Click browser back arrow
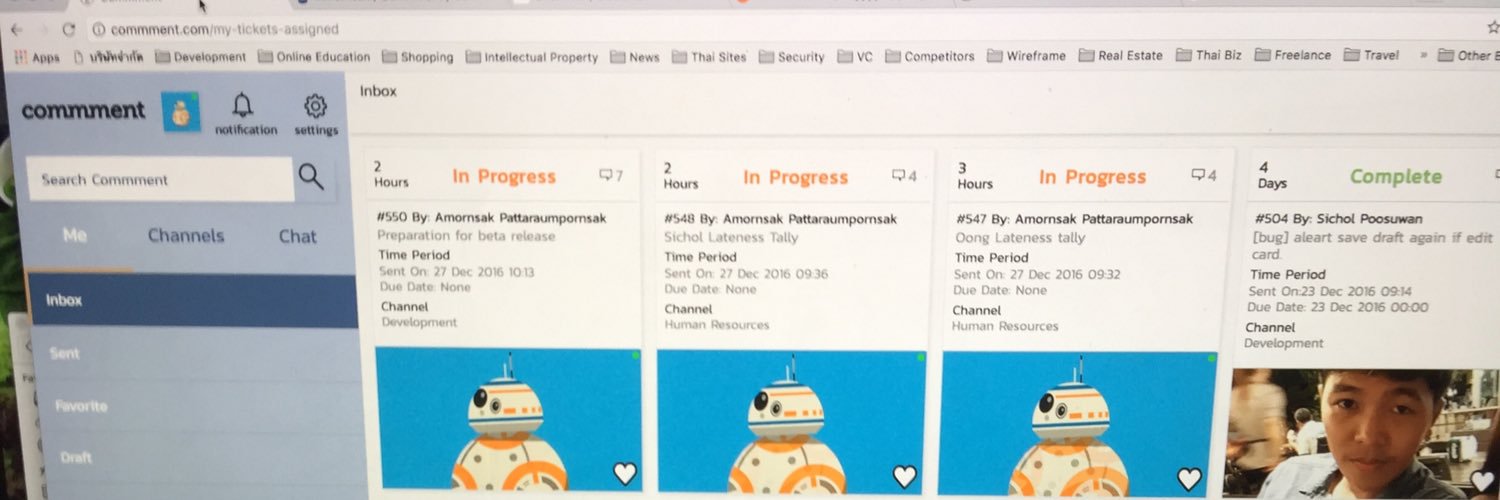The height and width of the screenshot is (500, 1500). [16, 30]
